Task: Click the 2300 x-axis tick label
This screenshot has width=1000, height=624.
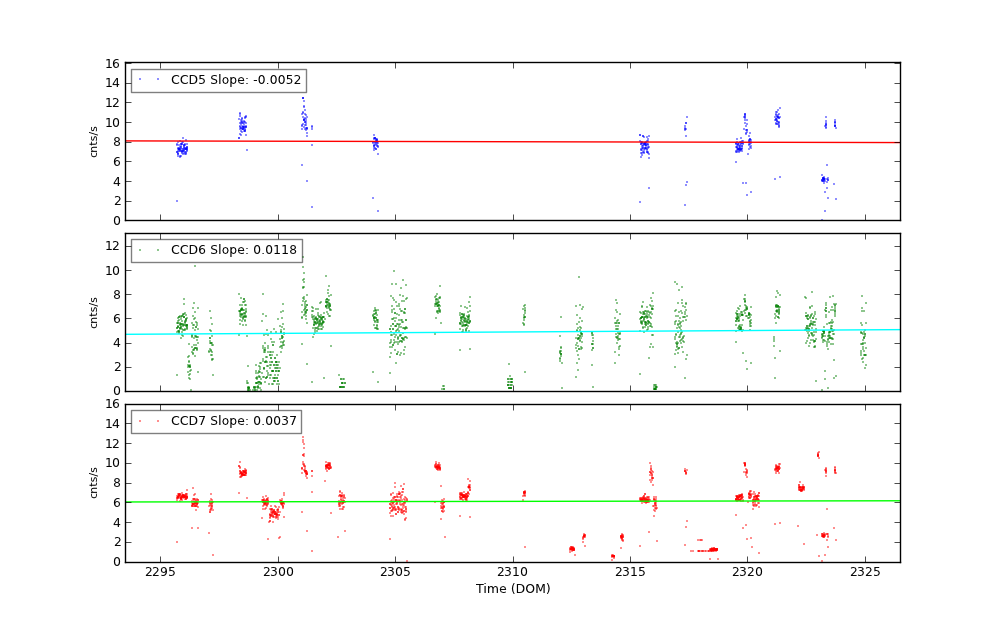Action: coord(278,572)
